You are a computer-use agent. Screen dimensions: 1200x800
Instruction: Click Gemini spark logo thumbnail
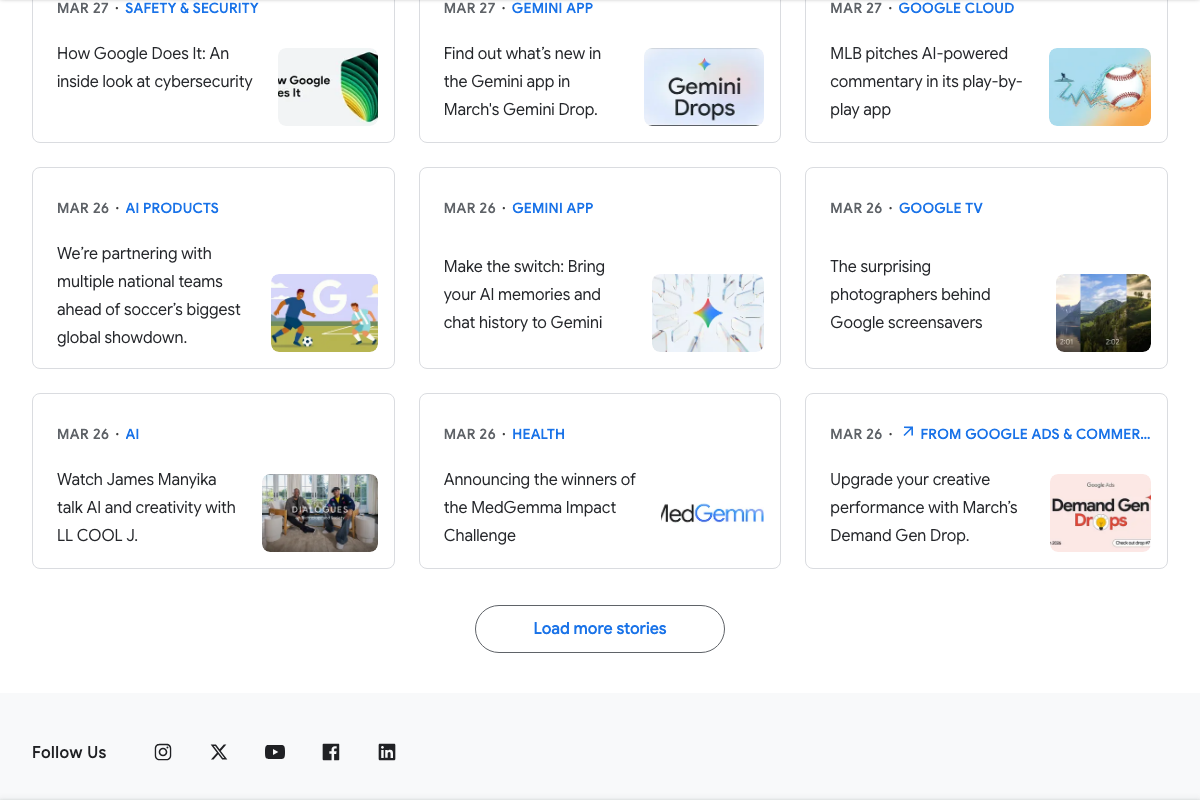(708, 313)
